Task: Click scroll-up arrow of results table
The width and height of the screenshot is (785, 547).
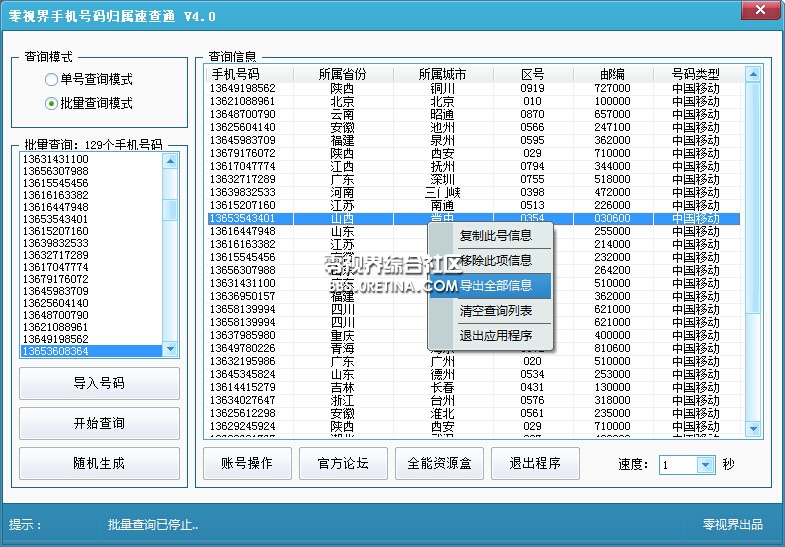Action: pos(753,74)
